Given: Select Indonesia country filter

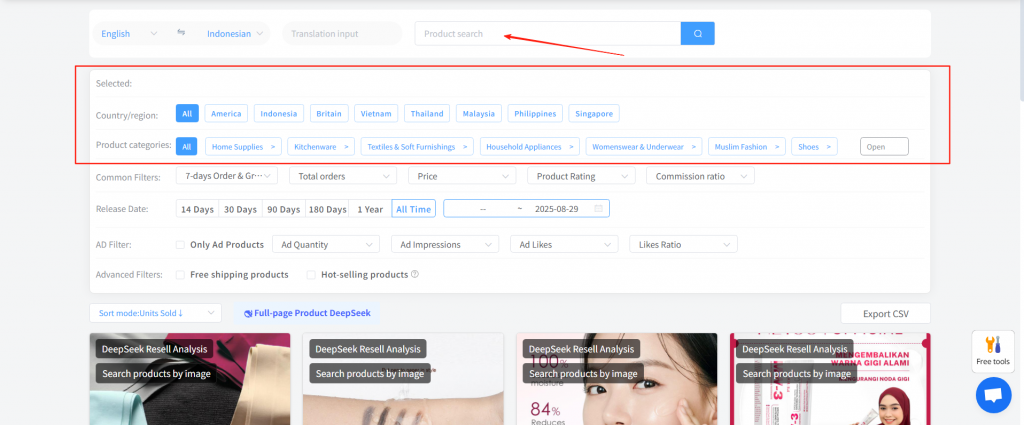Looking at the screenshot, I should point(279,114).
